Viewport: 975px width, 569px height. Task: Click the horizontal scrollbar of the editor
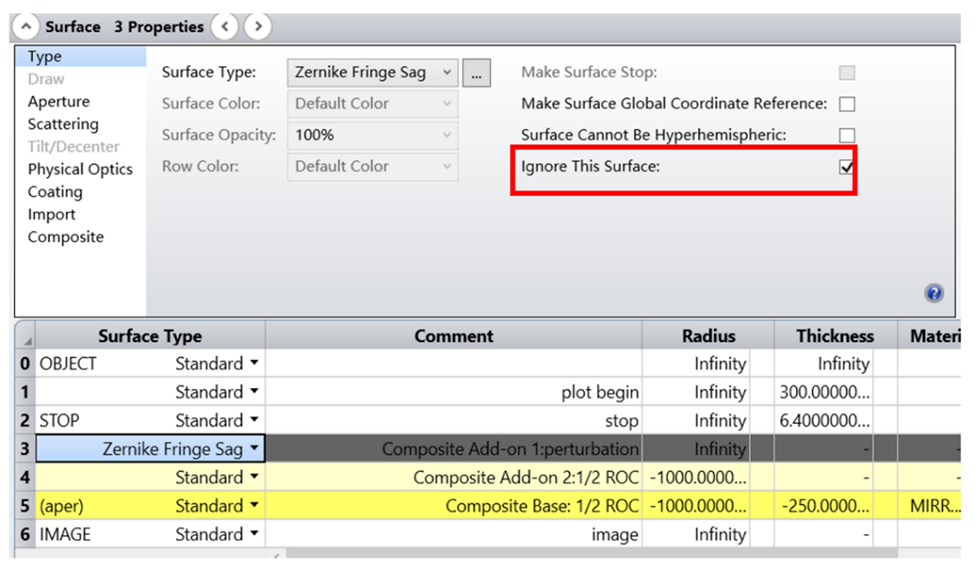pyautogui.click(x=591, y=553)
